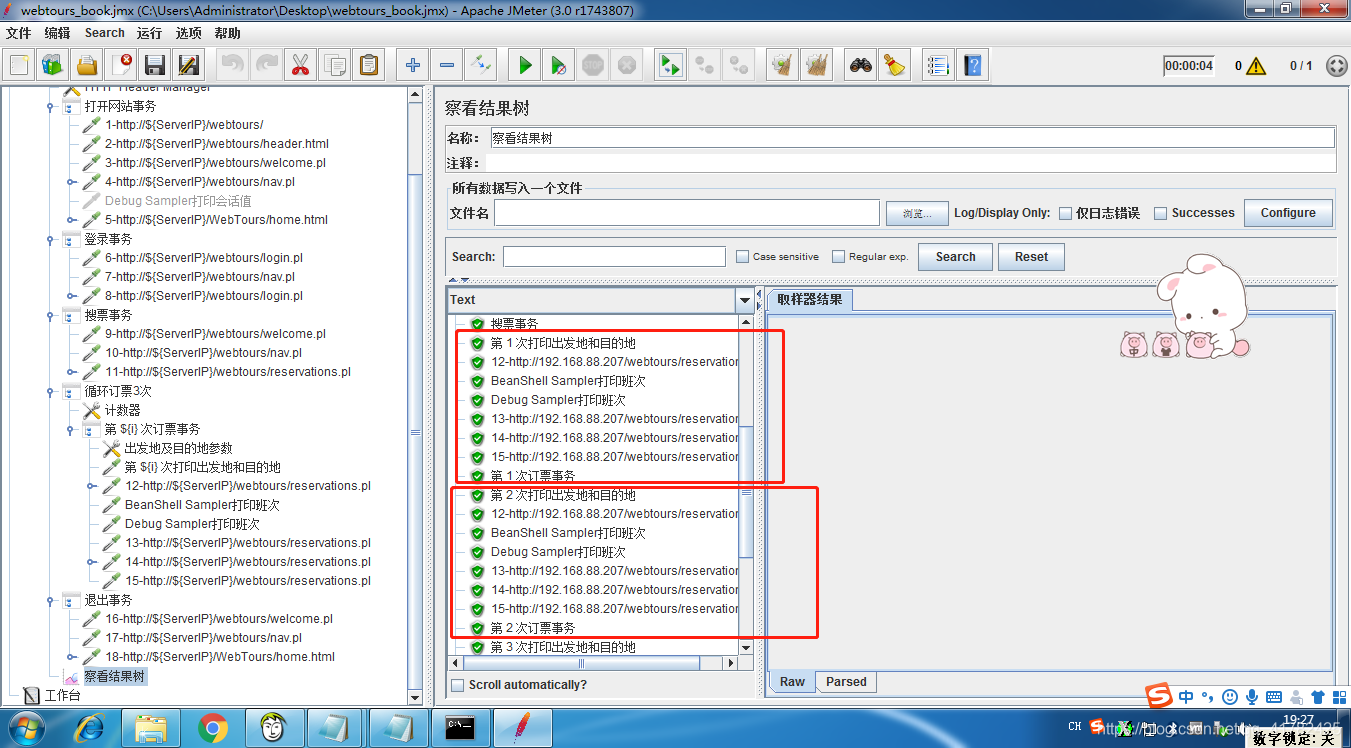
Task: Open the 文件 menu
Action: 19,33
